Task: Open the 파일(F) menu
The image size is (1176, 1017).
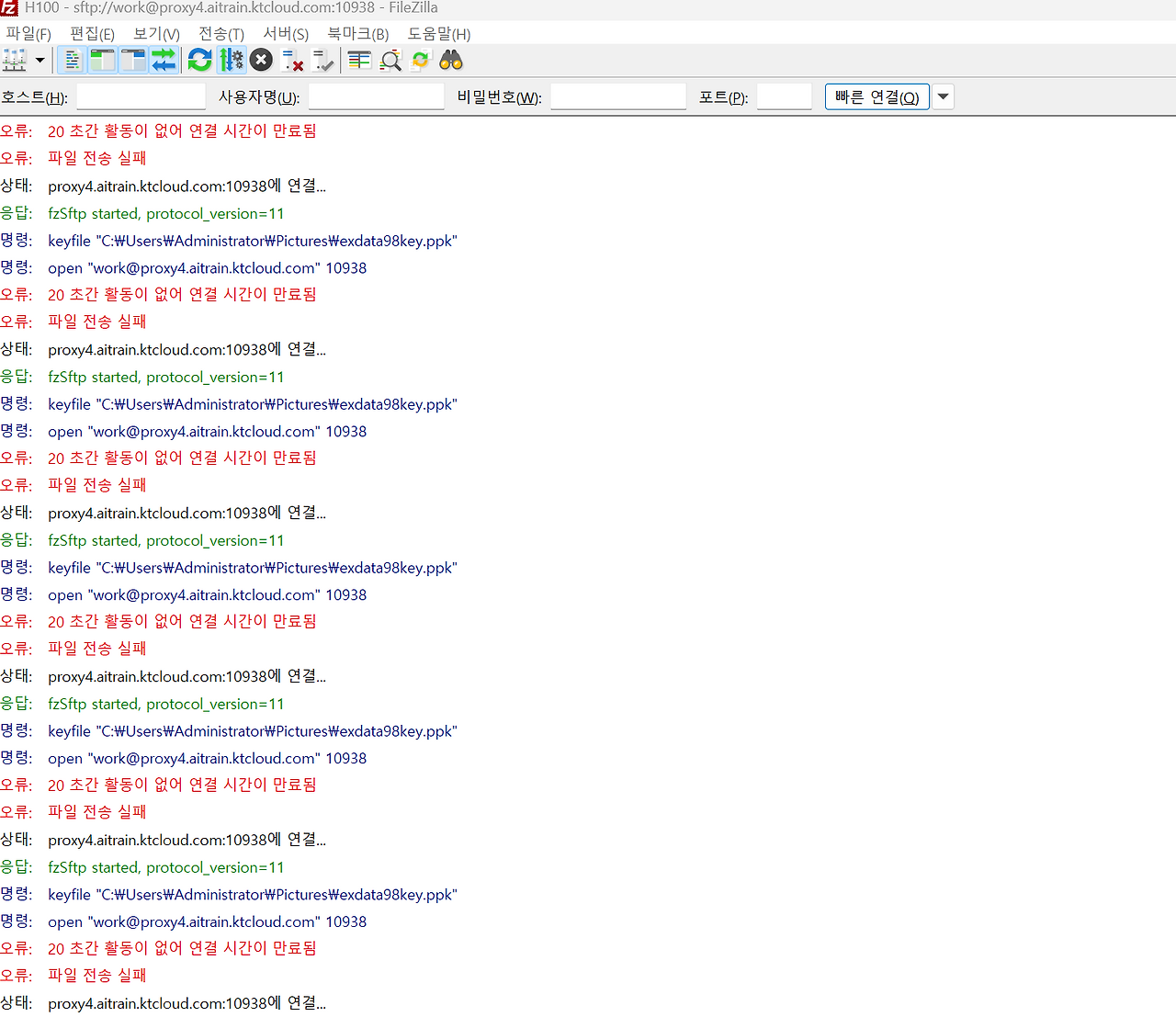Action: (x=28, y=34)
